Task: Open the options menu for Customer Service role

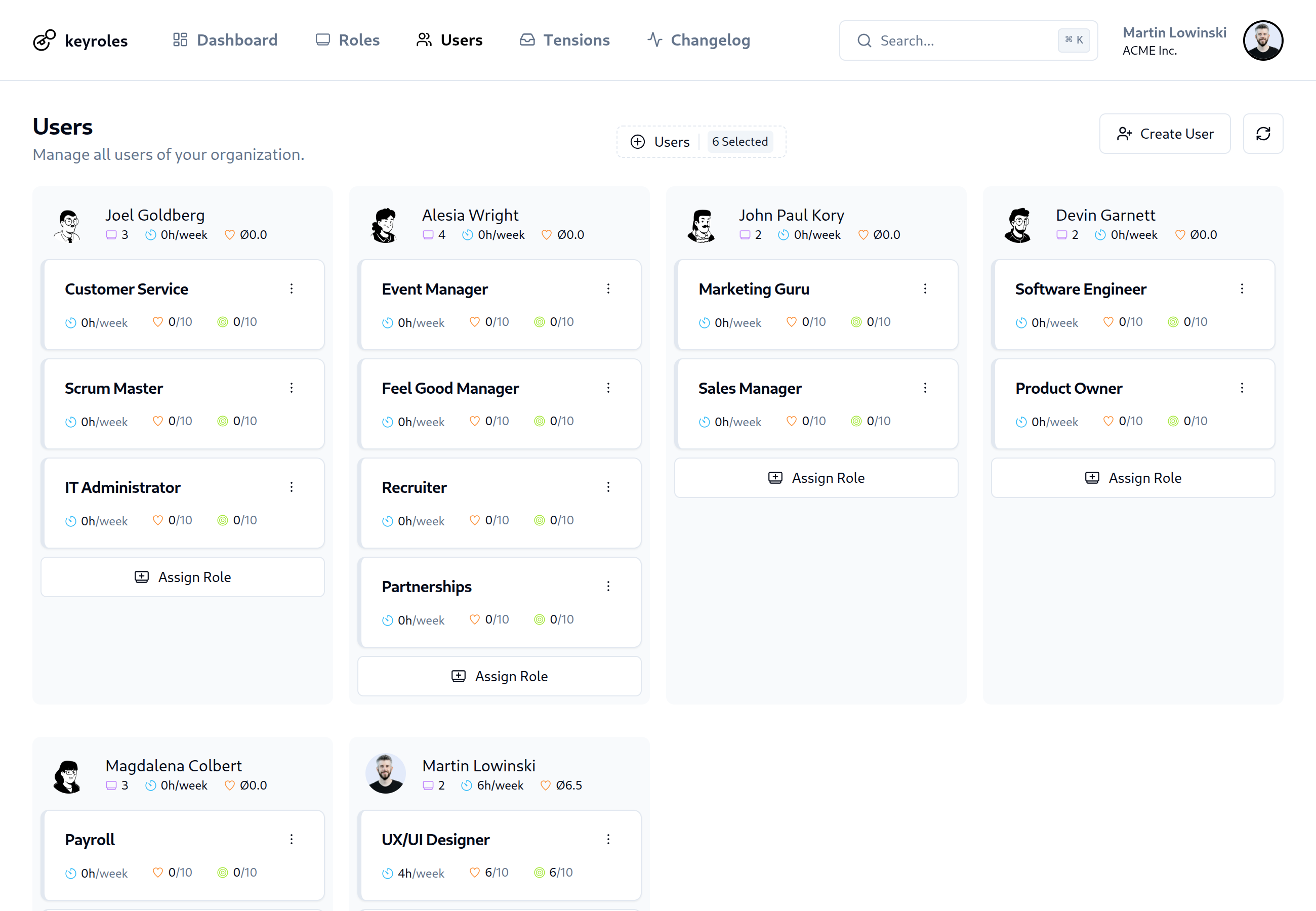Action: 292,289
